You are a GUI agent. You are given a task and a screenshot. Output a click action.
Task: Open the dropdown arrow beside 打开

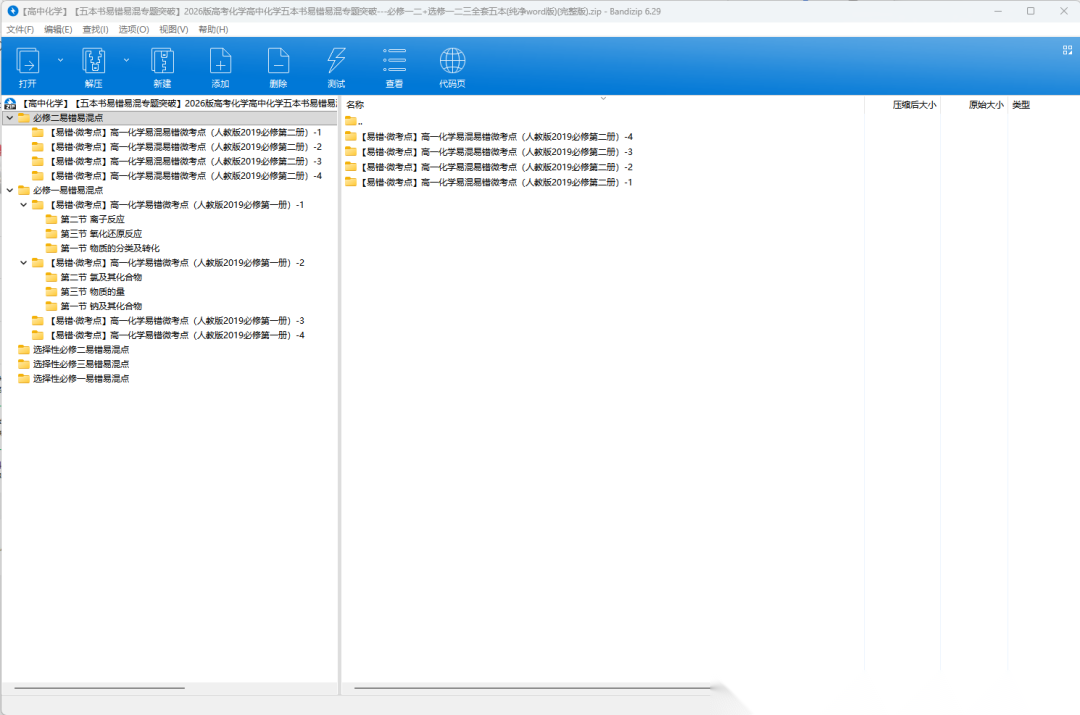pos(60,60)
